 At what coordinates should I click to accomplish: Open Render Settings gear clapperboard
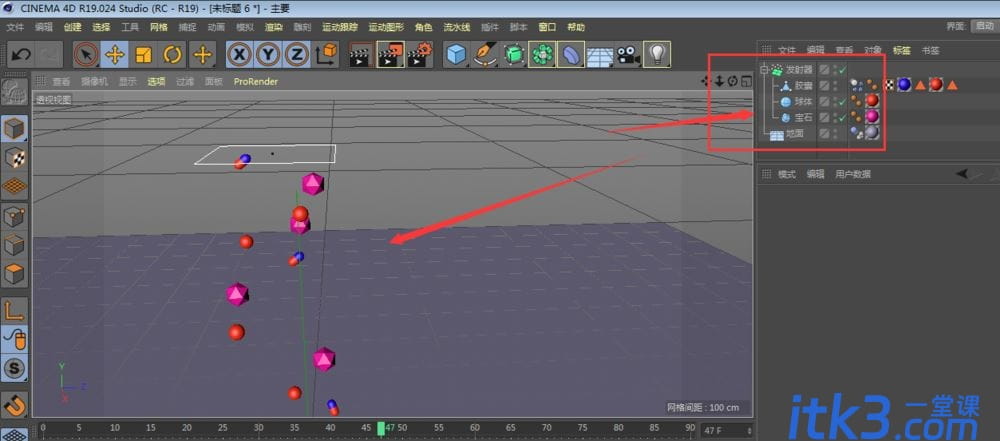pos(420,55)
